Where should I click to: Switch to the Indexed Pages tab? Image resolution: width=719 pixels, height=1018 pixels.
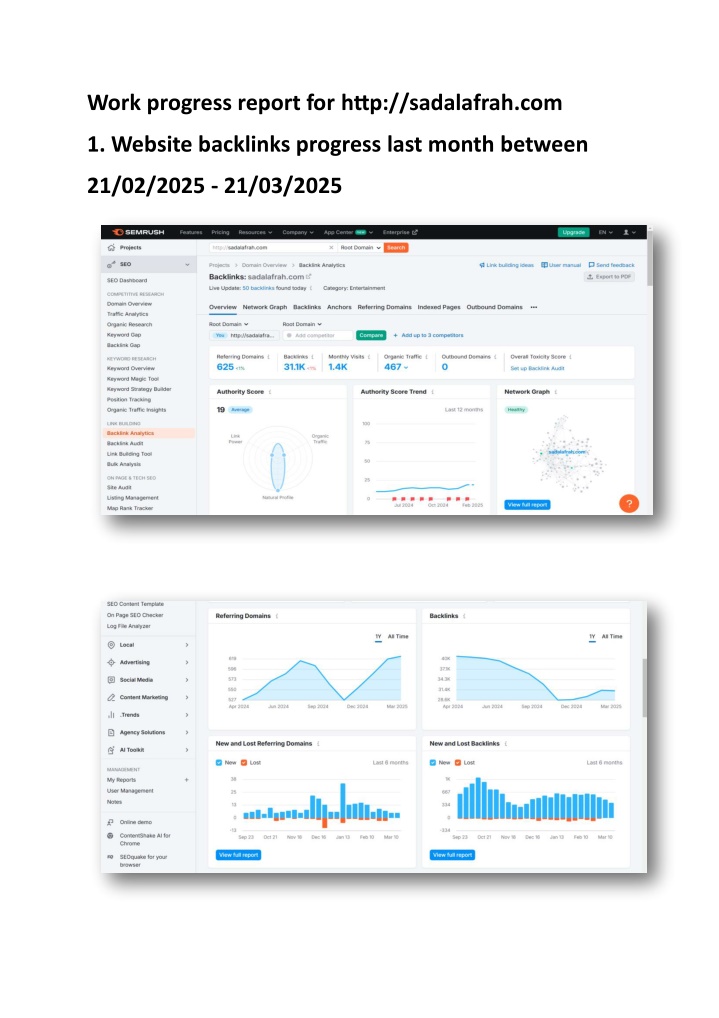(439, 307)
